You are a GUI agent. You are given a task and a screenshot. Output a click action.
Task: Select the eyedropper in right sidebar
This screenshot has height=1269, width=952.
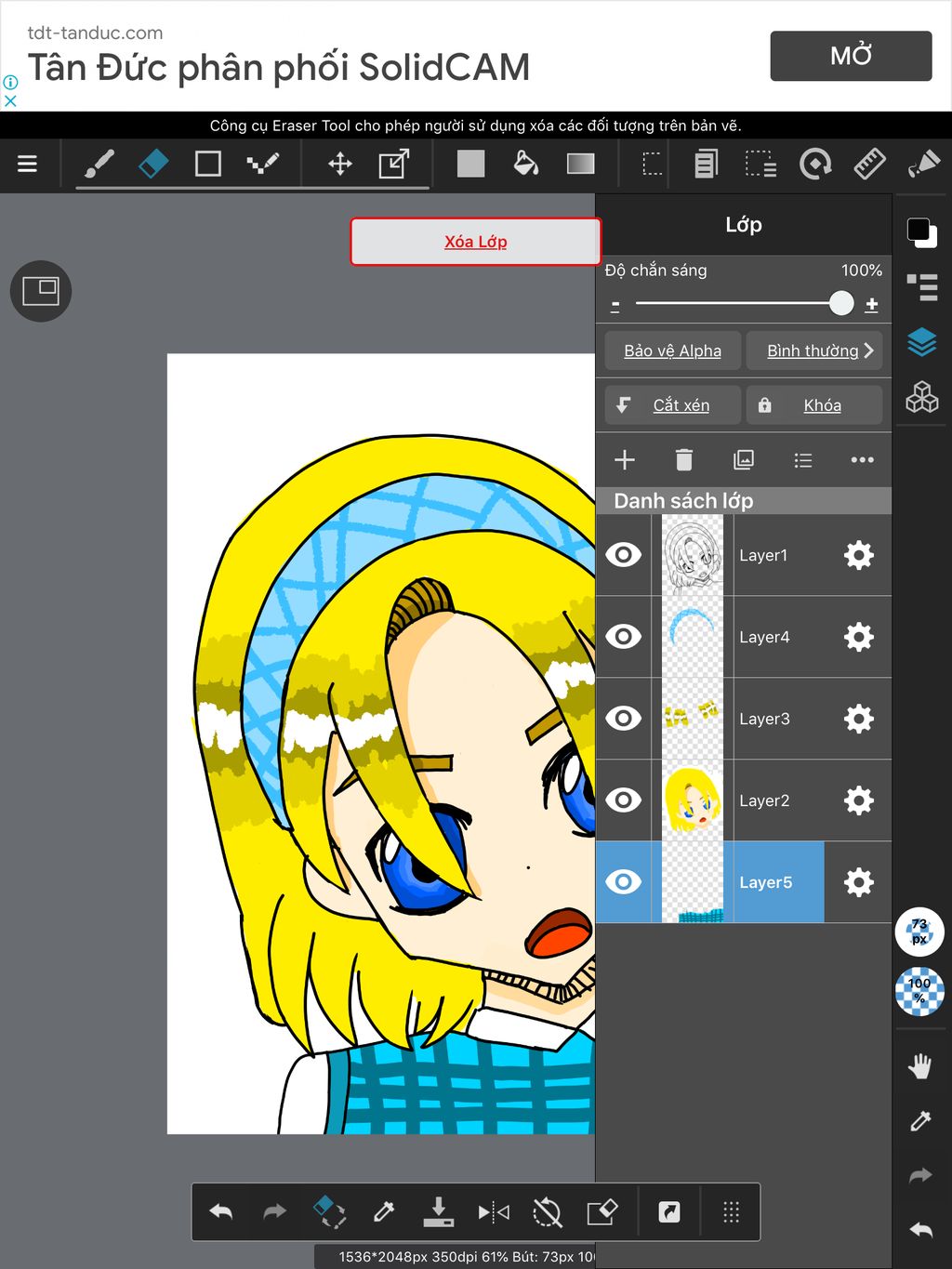(x=920, y=1121)
